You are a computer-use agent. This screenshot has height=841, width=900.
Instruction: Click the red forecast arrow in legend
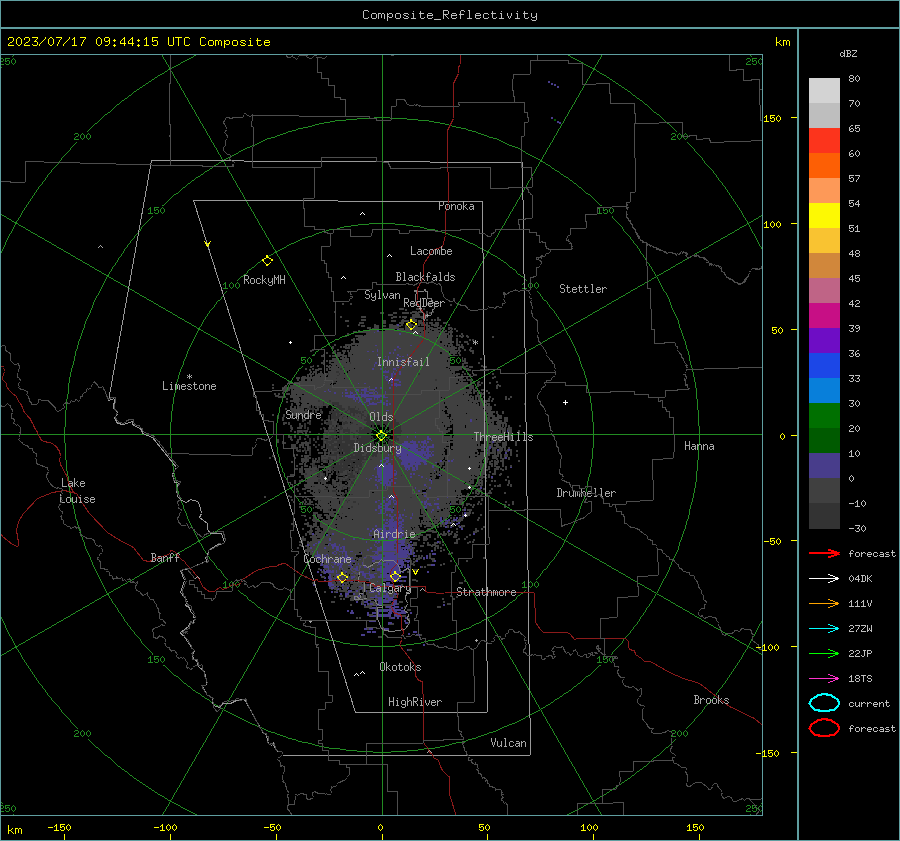824,553
